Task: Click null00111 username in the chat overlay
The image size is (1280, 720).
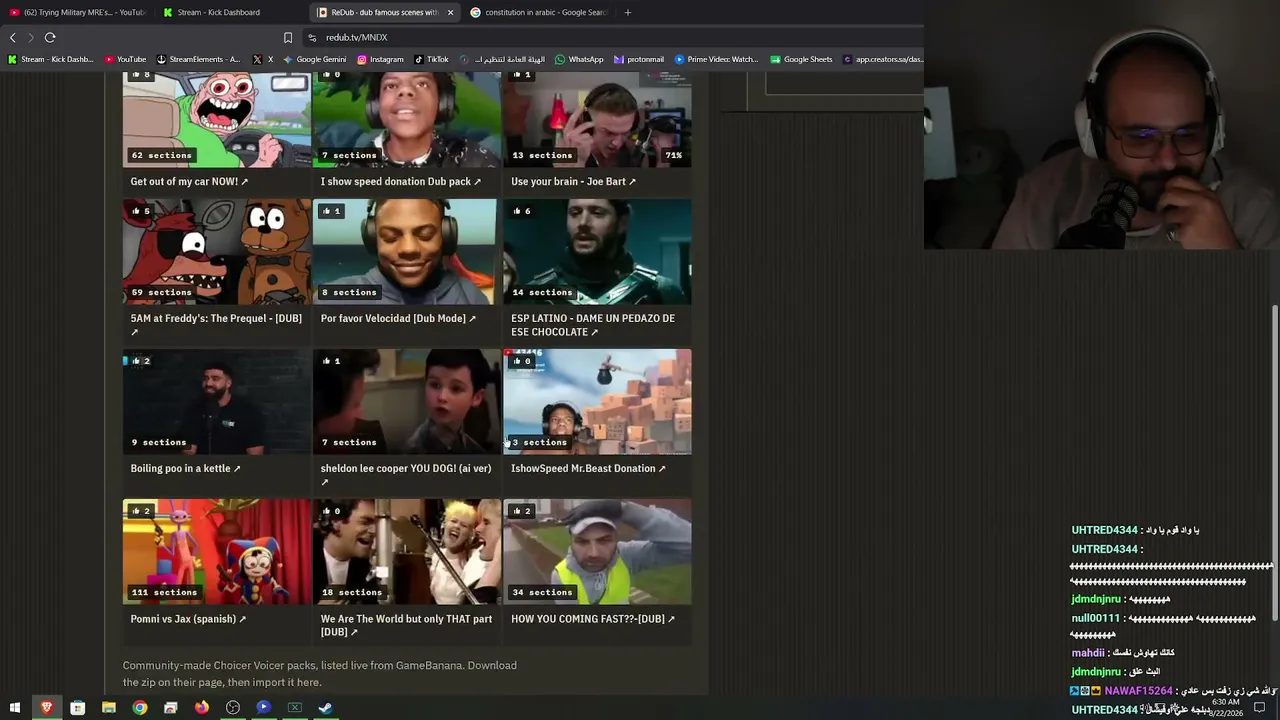Action: (1095, 619)
